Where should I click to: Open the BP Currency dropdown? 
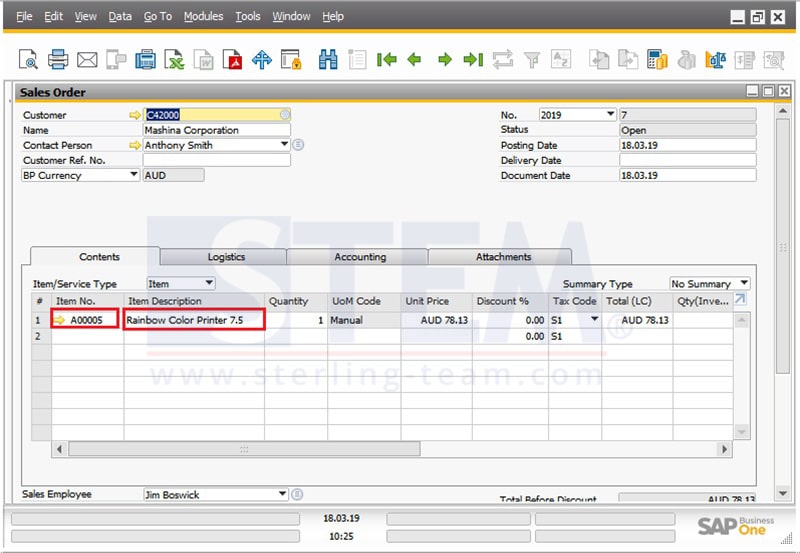133,175
